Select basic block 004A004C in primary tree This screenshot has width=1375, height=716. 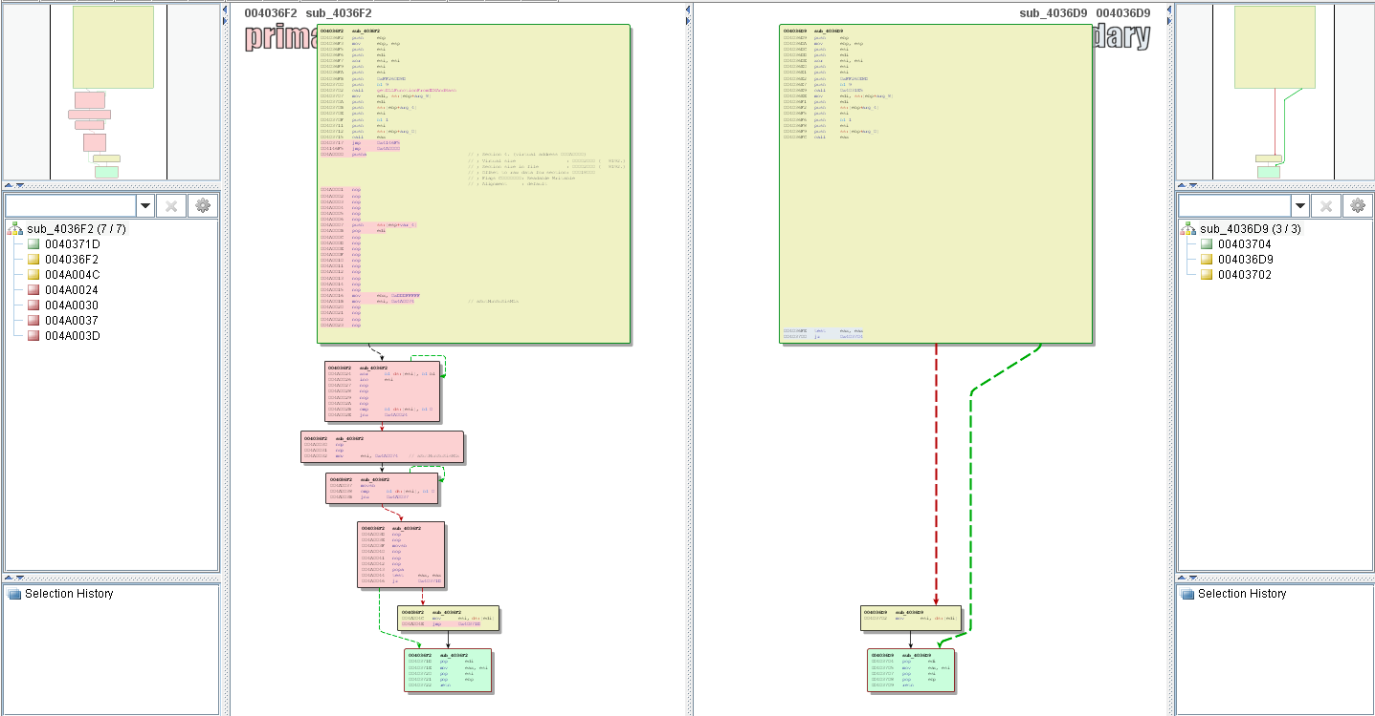pyautogui.click(x=71, y=275)
